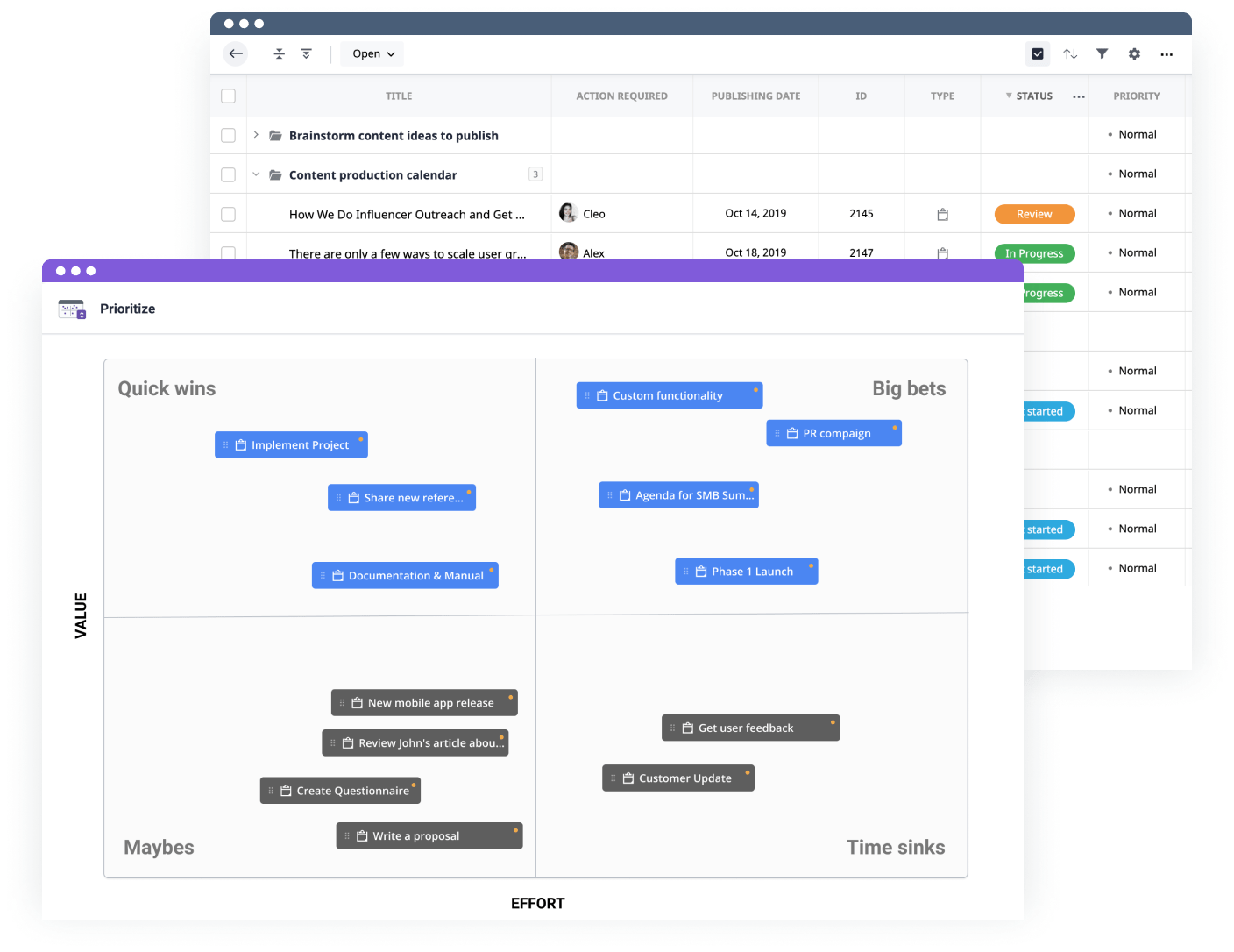Viewport: 1234px width, 952px height.
Task: Click the Prioritize app icon in the dialog header
Action: (71, 309)
